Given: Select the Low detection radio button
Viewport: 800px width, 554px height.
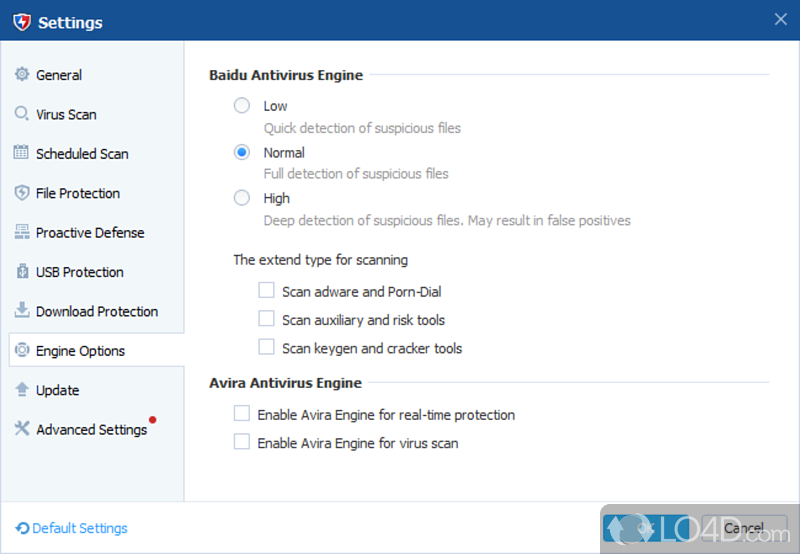Looking at the screenshot, I should (x=242, y=106).
